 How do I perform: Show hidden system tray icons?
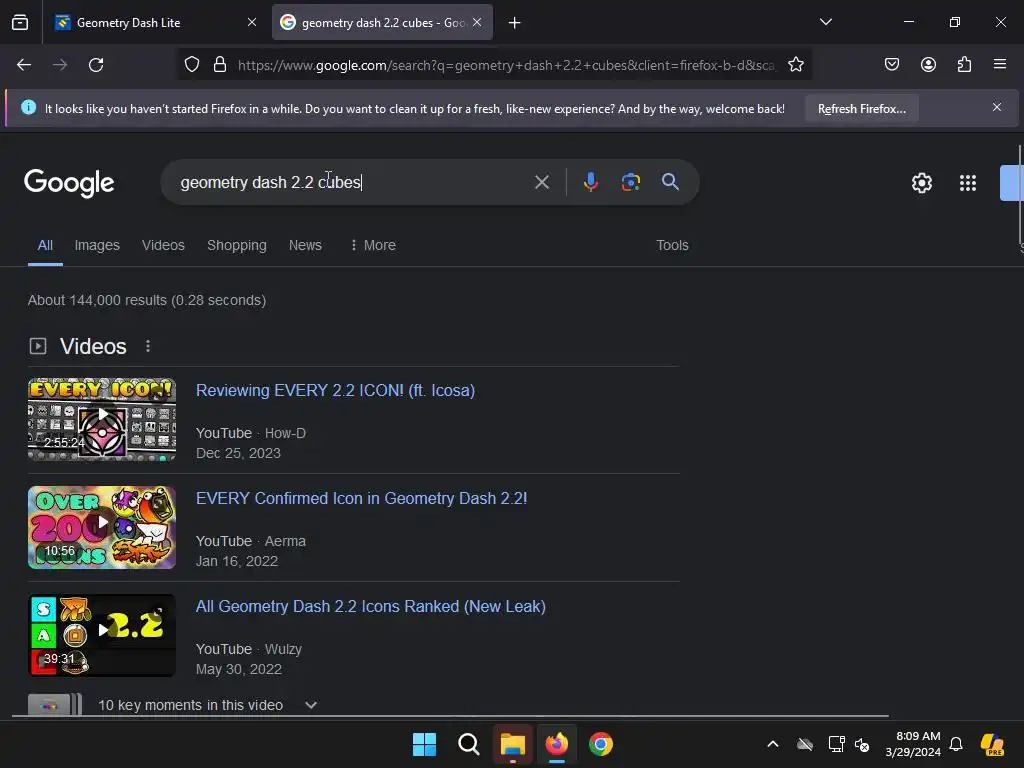click(773, 744)
